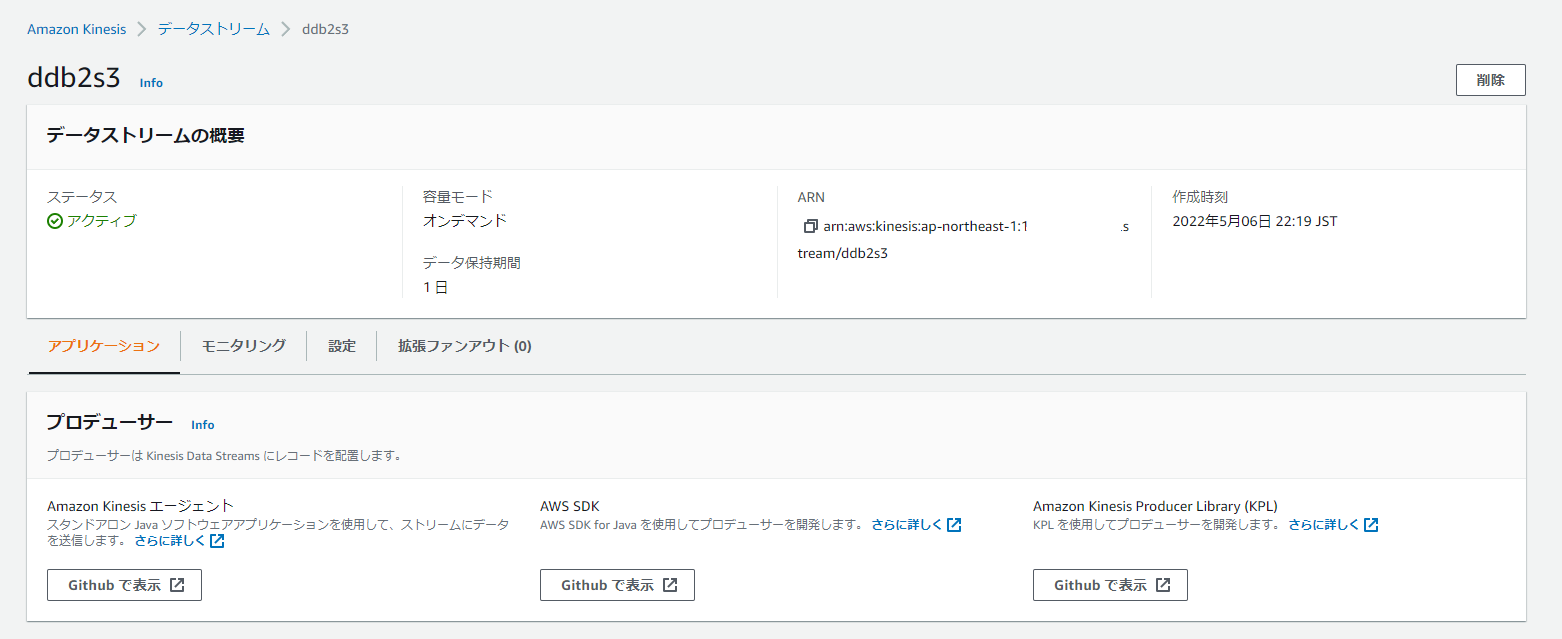The height and width of the screenshot is (639, 1562).
Task: Click external-link icon beside Kinesis エージェント さらに詳しく
Action: tap(217, 541)
